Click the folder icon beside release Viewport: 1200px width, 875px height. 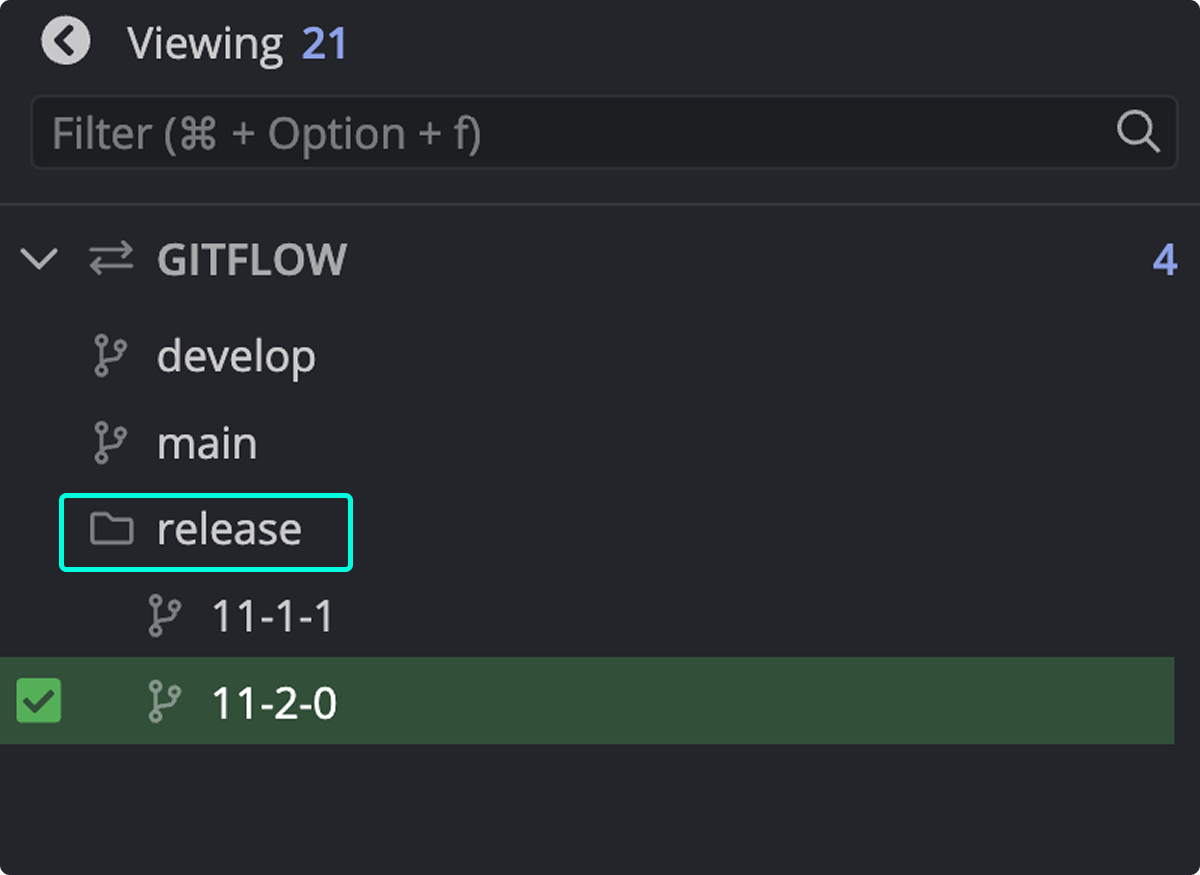pos(110,531)
